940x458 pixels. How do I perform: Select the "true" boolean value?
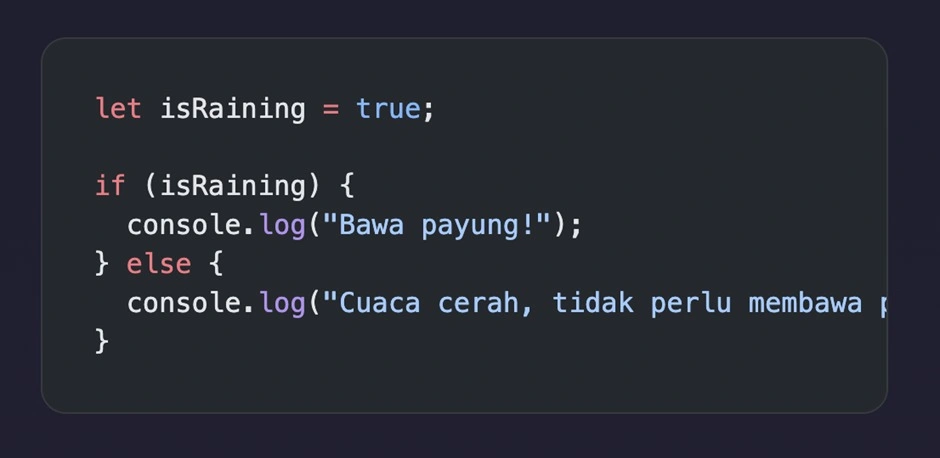pos(388,108)
